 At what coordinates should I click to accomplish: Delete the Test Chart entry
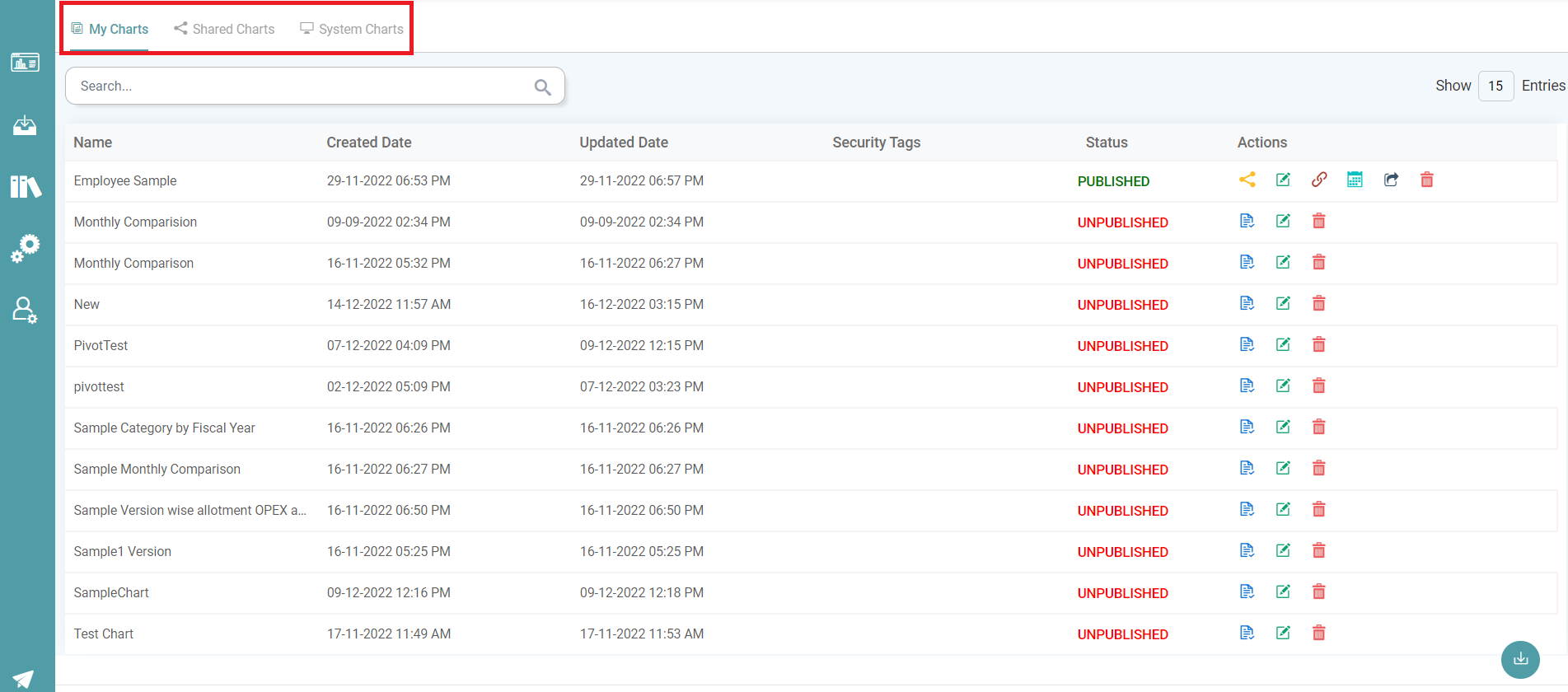click(1318, 633)
